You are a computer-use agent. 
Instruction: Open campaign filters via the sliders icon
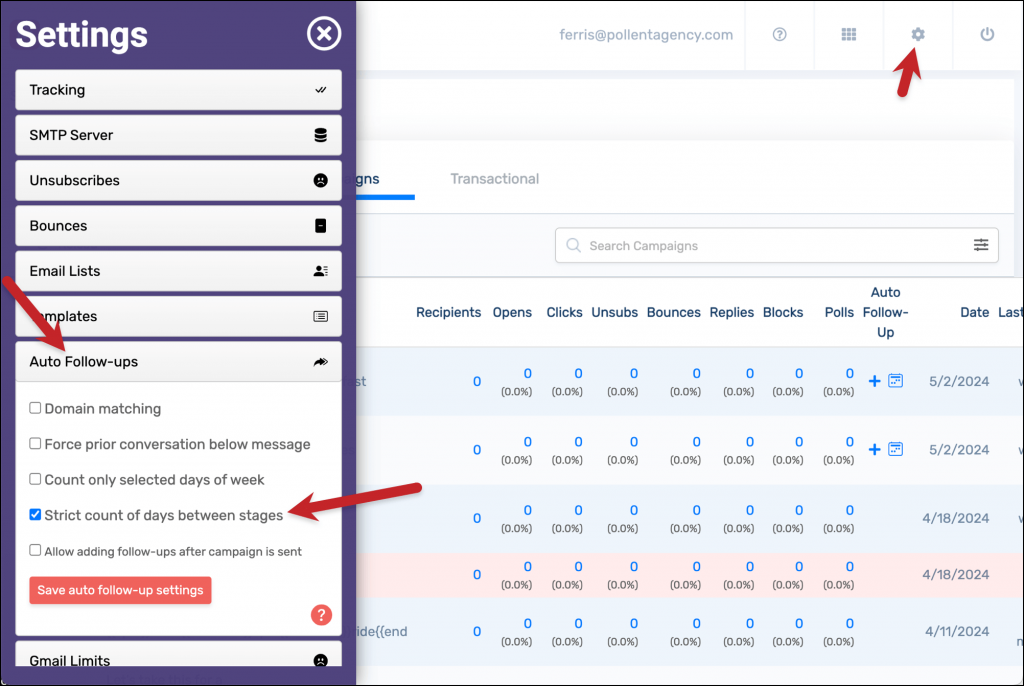[x=981, y=245]
